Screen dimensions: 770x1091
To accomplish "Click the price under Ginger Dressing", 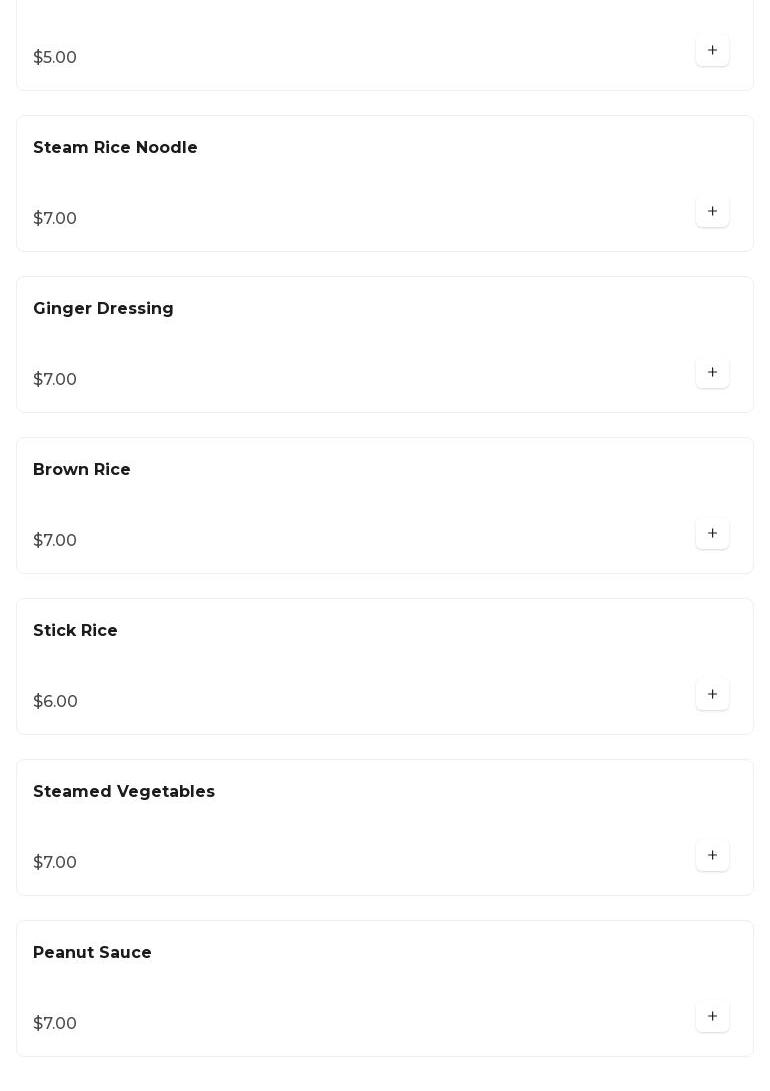I will (x=55, y=380).
